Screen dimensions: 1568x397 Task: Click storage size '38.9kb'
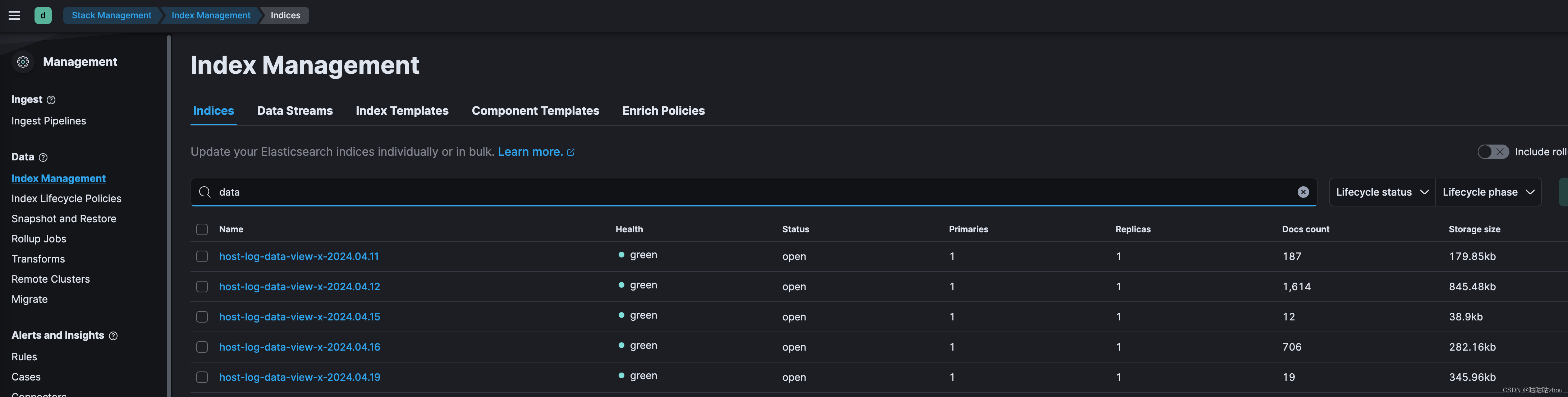pos(1466,316)
